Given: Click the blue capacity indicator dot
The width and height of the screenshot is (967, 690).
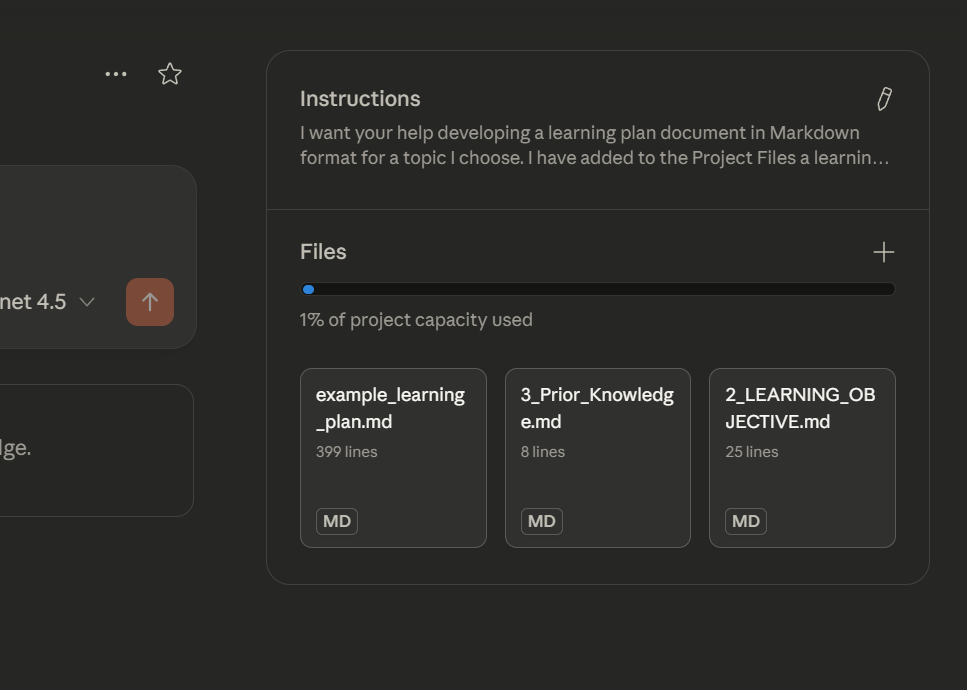Looking at the screenshot, I should [x=308, y=290].
